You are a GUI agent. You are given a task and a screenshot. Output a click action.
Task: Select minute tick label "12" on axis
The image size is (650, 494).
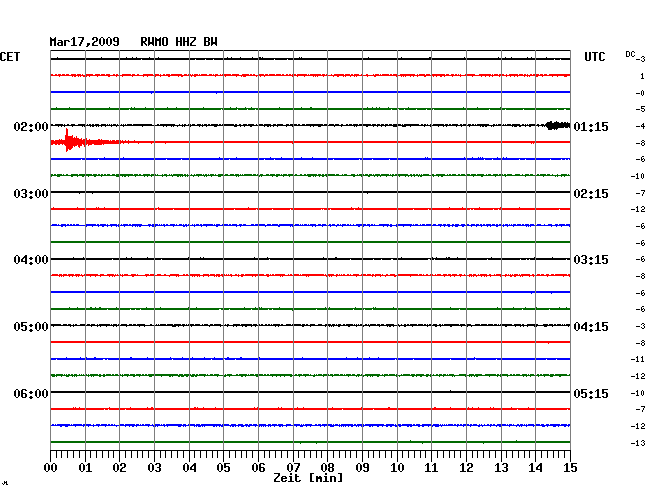point(466,467)
